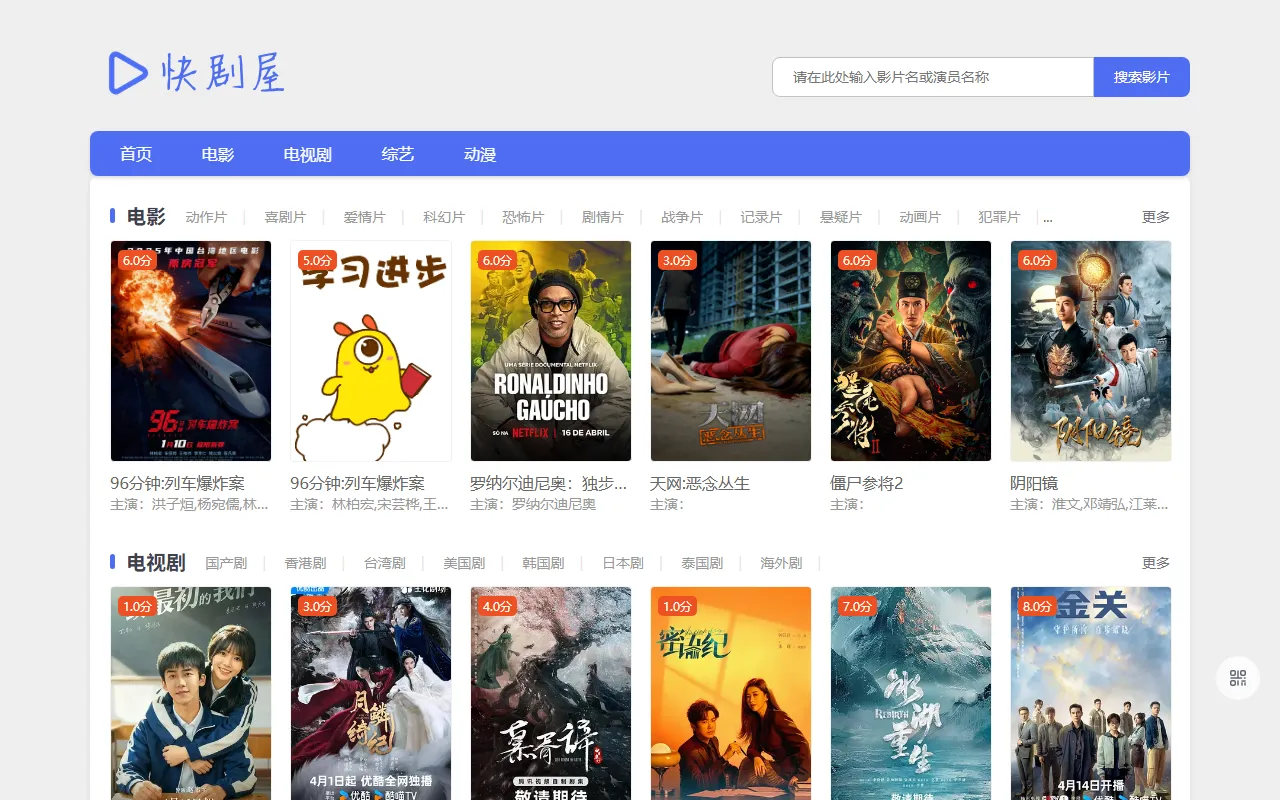
Task: Open the 国产剧 TV category
Action: pyautogui.click(x=226, y=563)
